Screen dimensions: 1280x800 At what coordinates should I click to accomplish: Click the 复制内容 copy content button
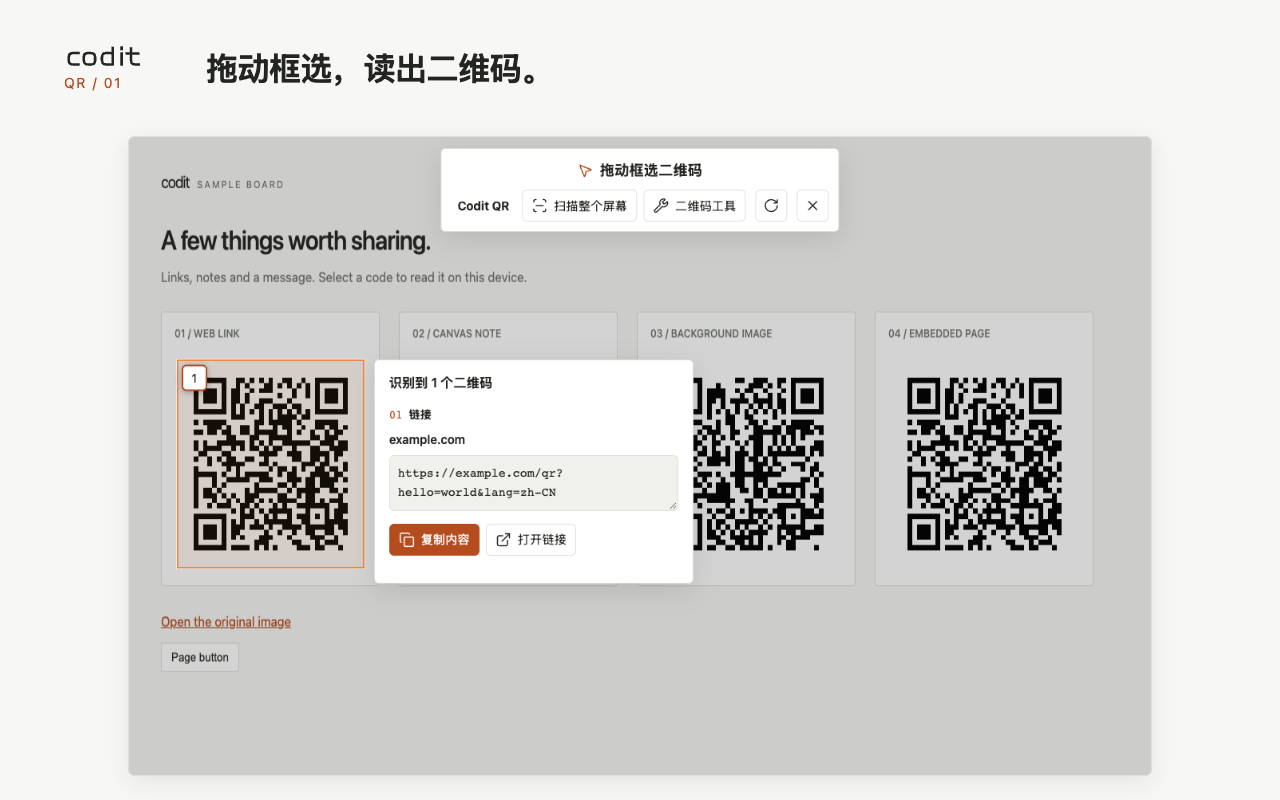pyautogui.click(x=434, y=540)
